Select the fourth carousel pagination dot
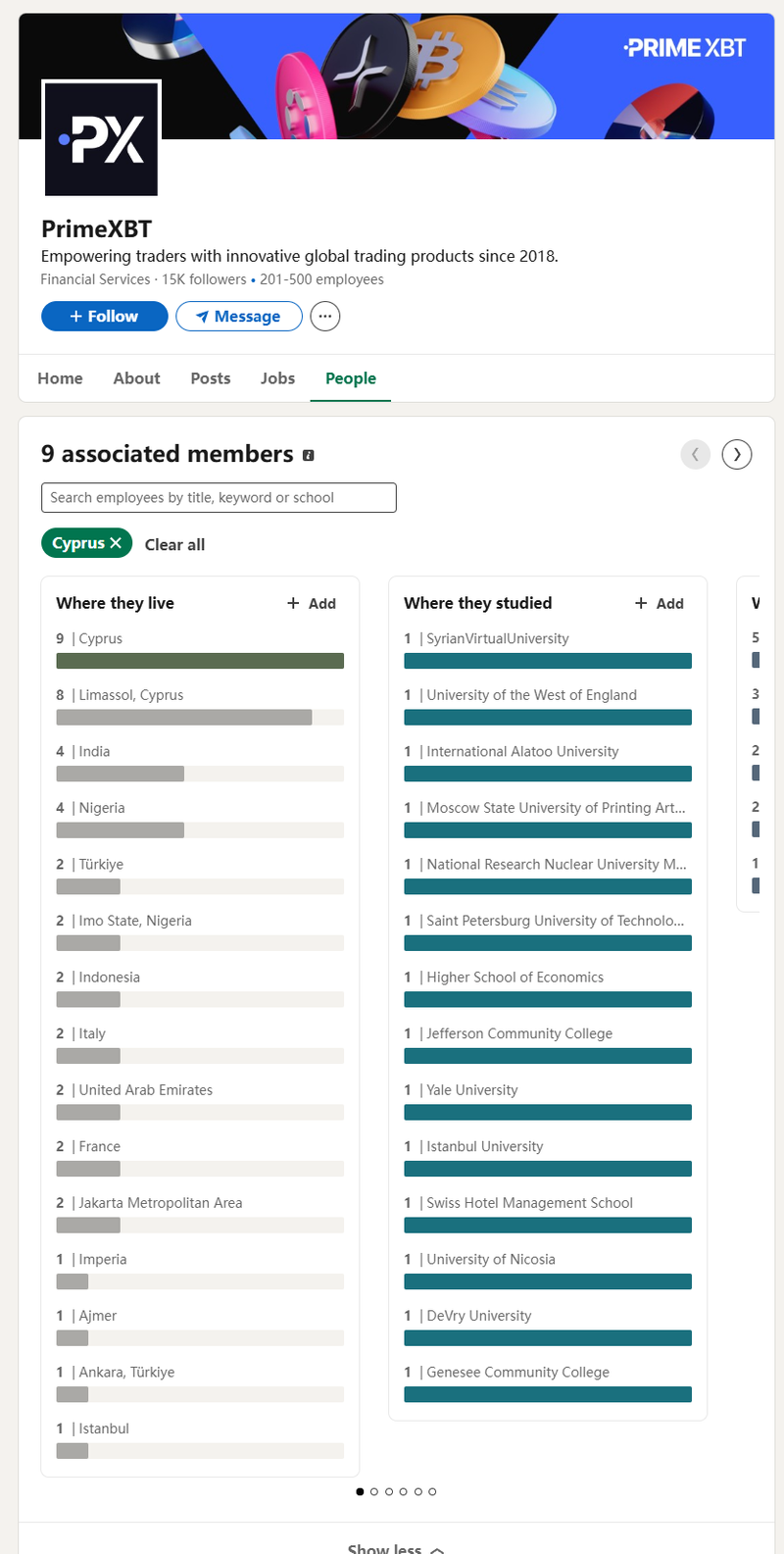This screenshot has width=784, height=1554. point(403,1491)
